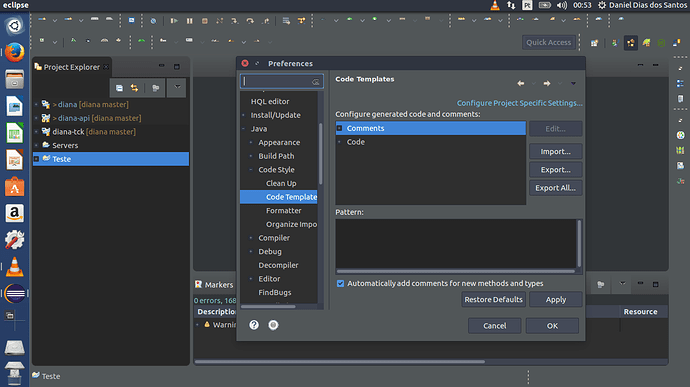The image size is (690, 387).
Task: Click the help question mark icon in Preferences
Action: [x=254, y=325]
